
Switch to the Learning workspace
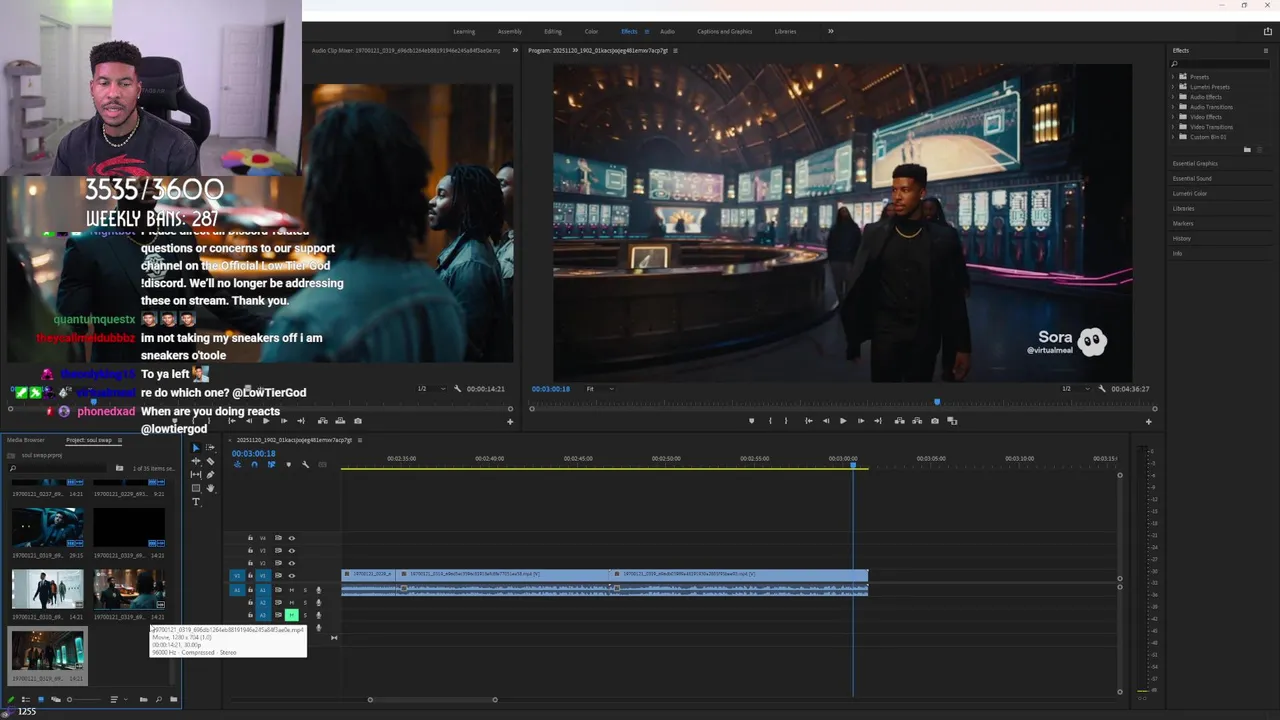point(464,31)
